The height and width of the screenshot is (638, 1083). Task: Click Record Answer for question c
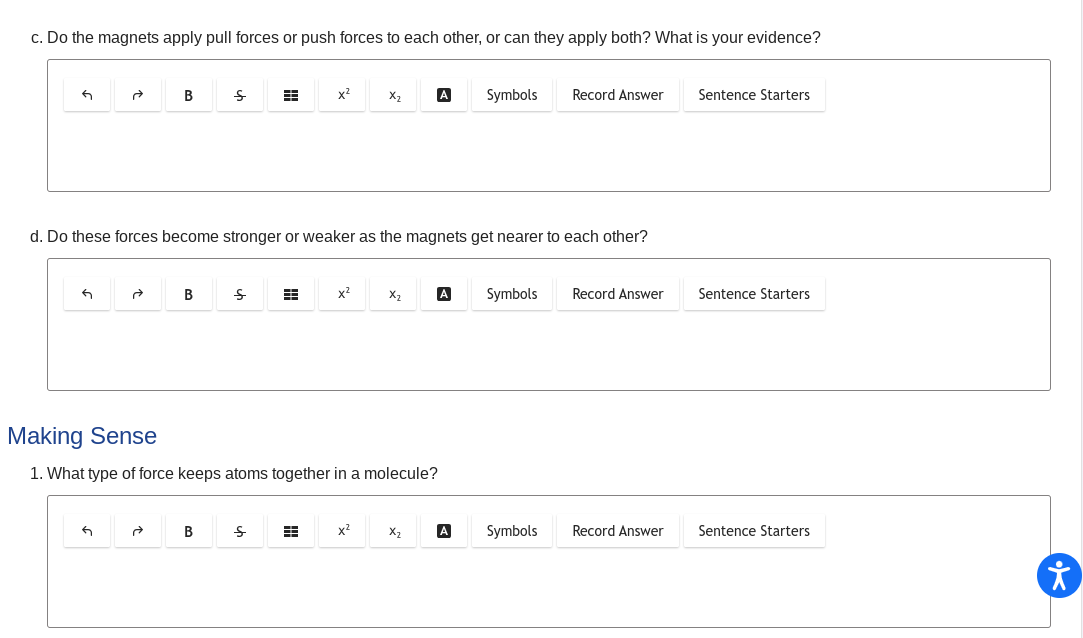(618, 95)
